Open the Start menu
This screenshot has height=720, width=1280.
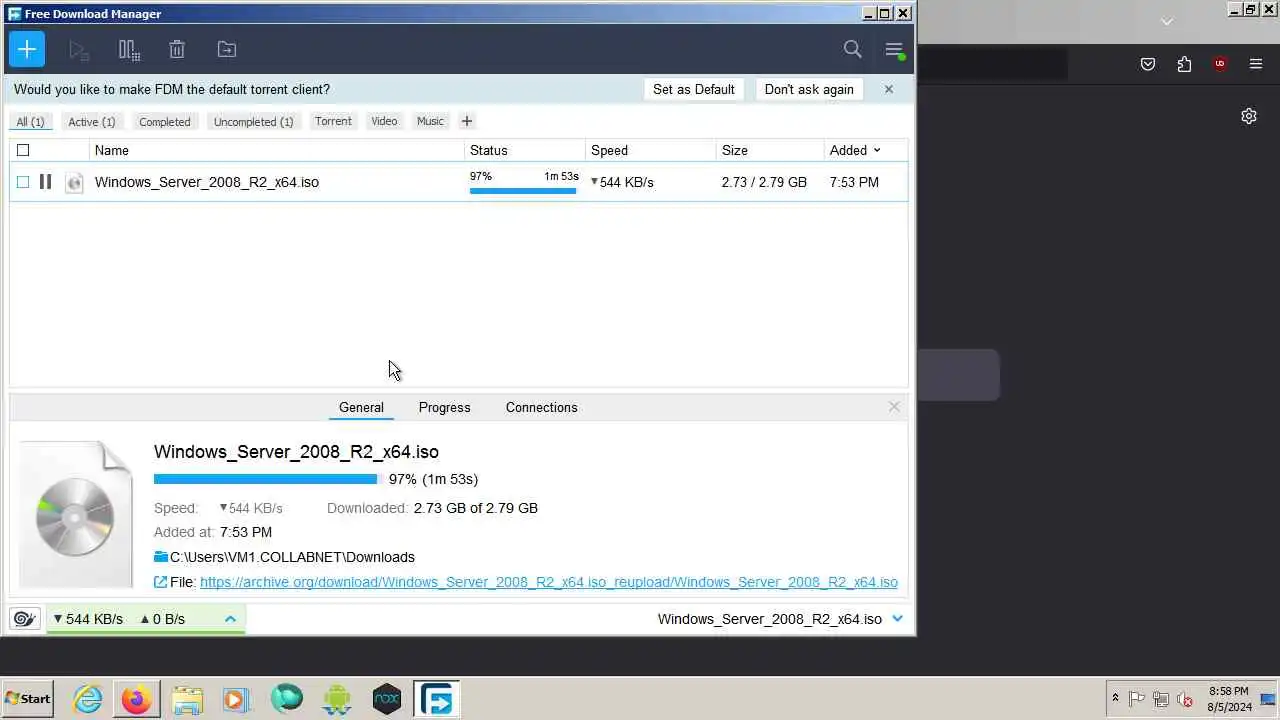[x=28, y=699]
